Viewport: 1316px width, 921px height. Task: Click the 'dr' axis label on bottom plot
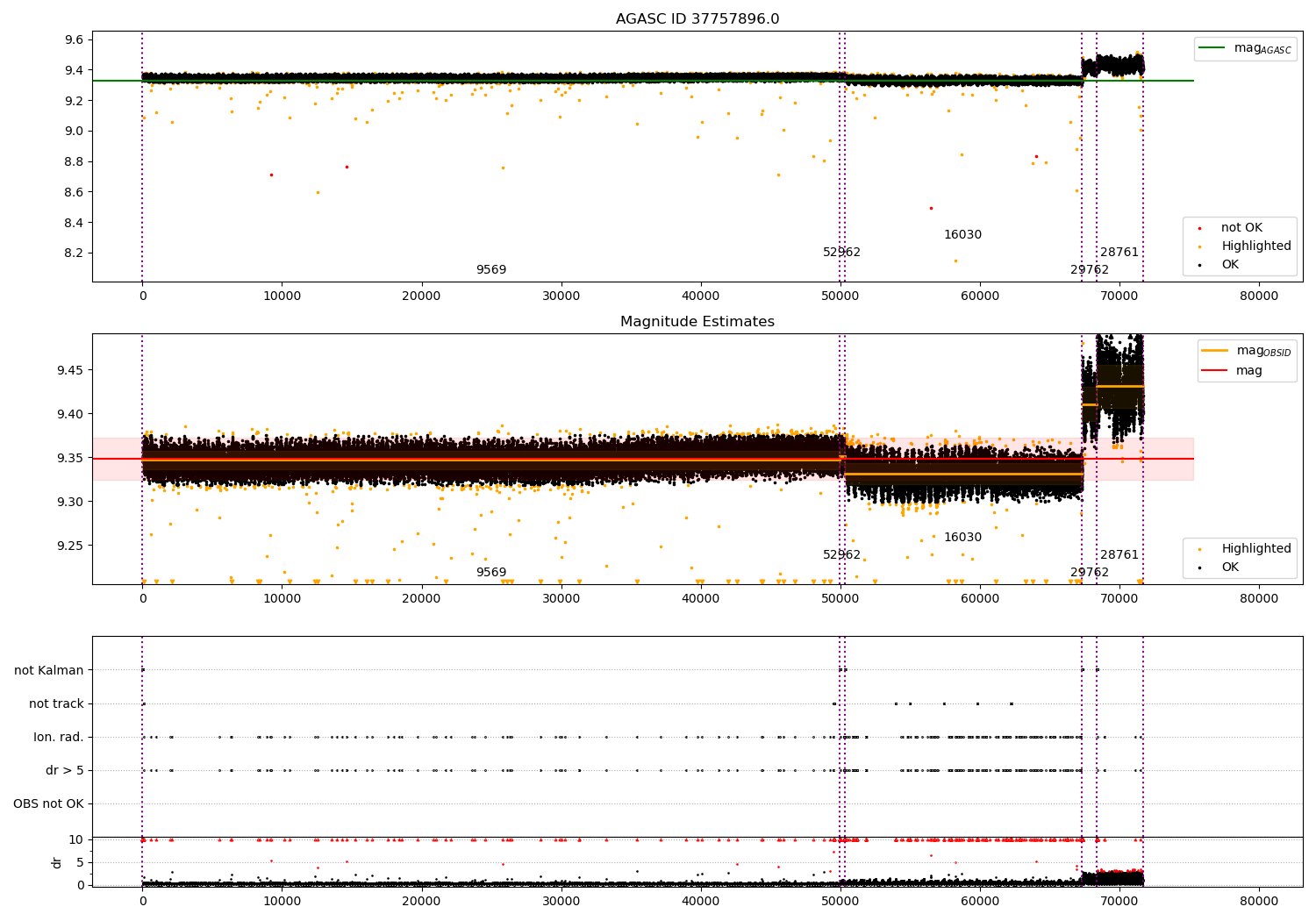pyautogui.click(x=57, y=862)
